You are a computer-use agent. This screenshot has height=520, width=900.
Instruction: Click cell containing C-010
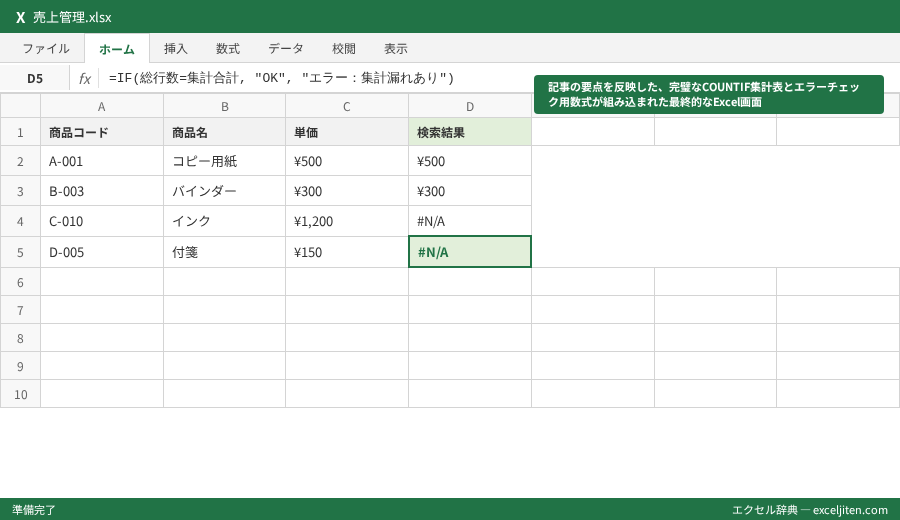coord(102,221)
